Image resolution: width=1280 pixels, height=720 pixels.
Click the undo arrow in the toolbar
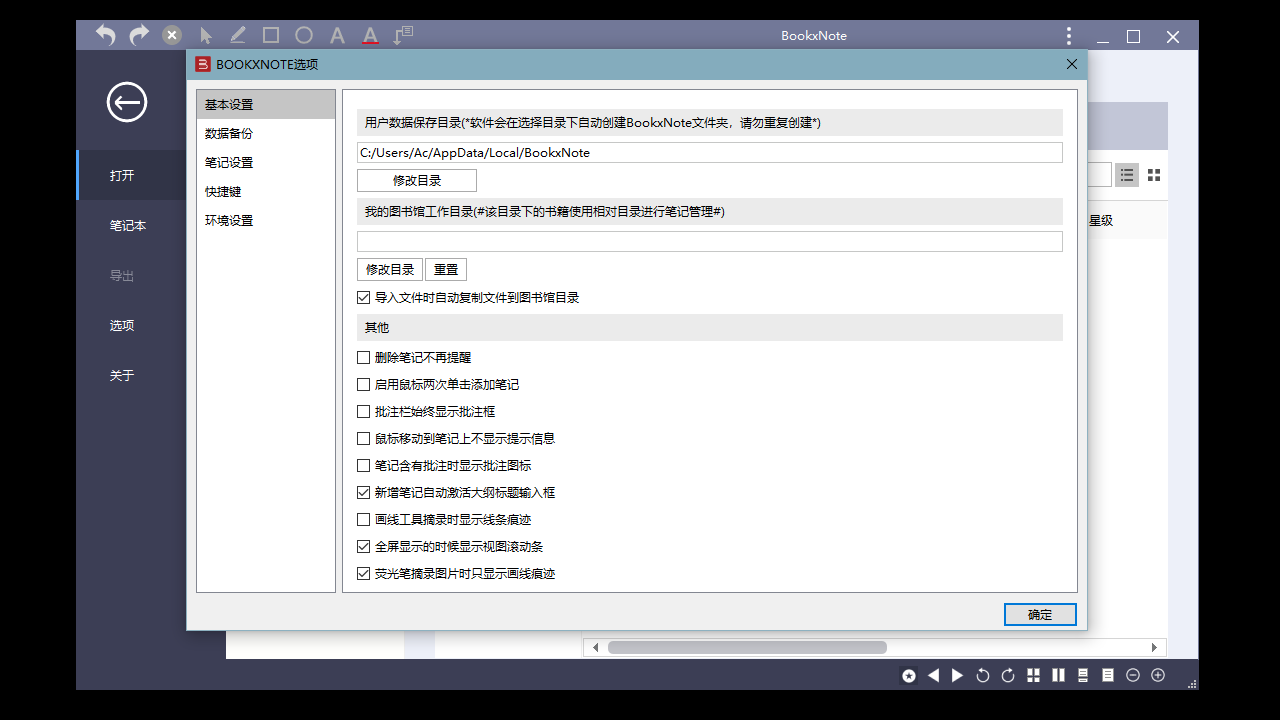105,35
